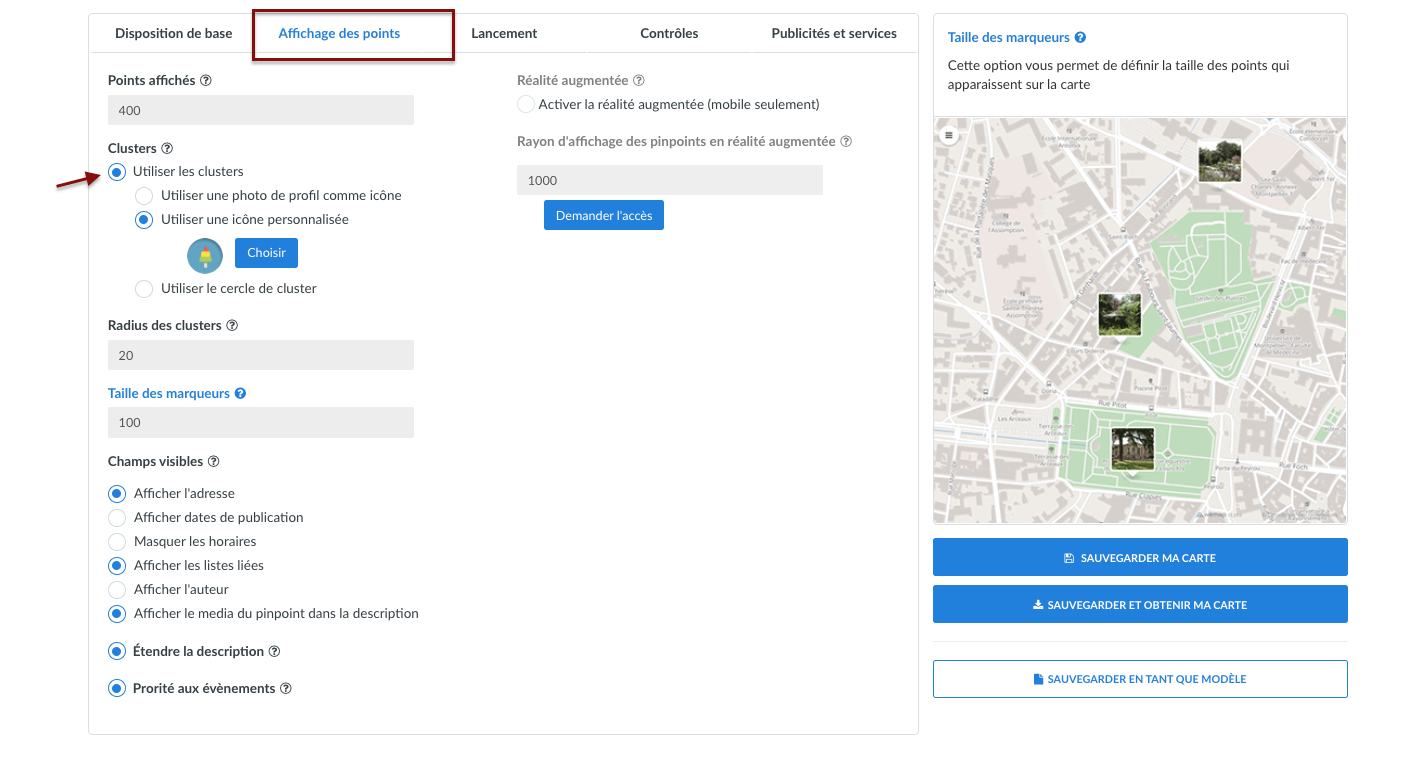Open help icon beside Champs visibles
This screenshot has height=758, width=1415.
(213, 462)
